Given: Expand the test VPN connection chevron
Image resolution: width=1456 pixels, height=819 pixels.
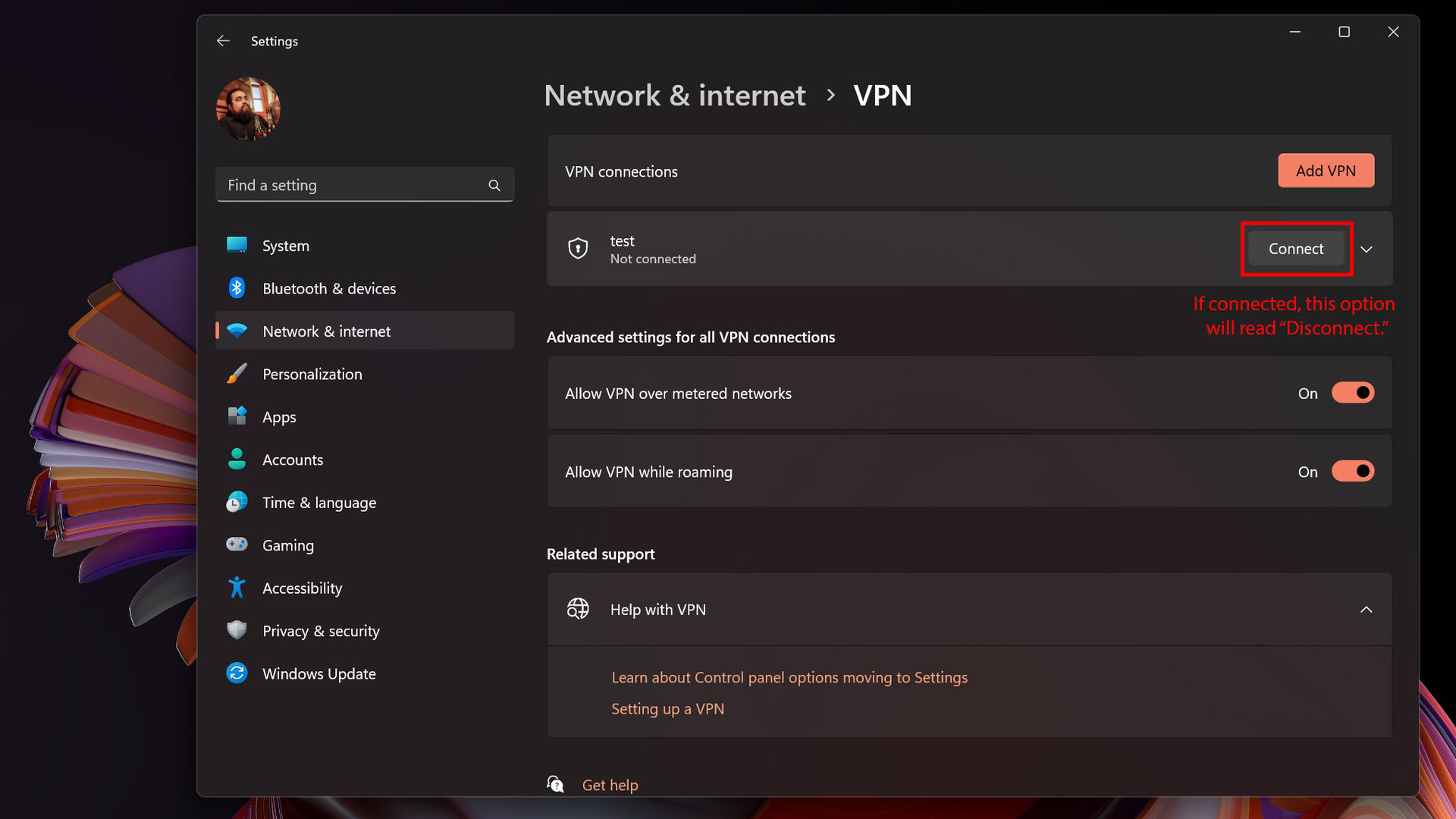Looking at the screenshot, I should pos(1366,249).
